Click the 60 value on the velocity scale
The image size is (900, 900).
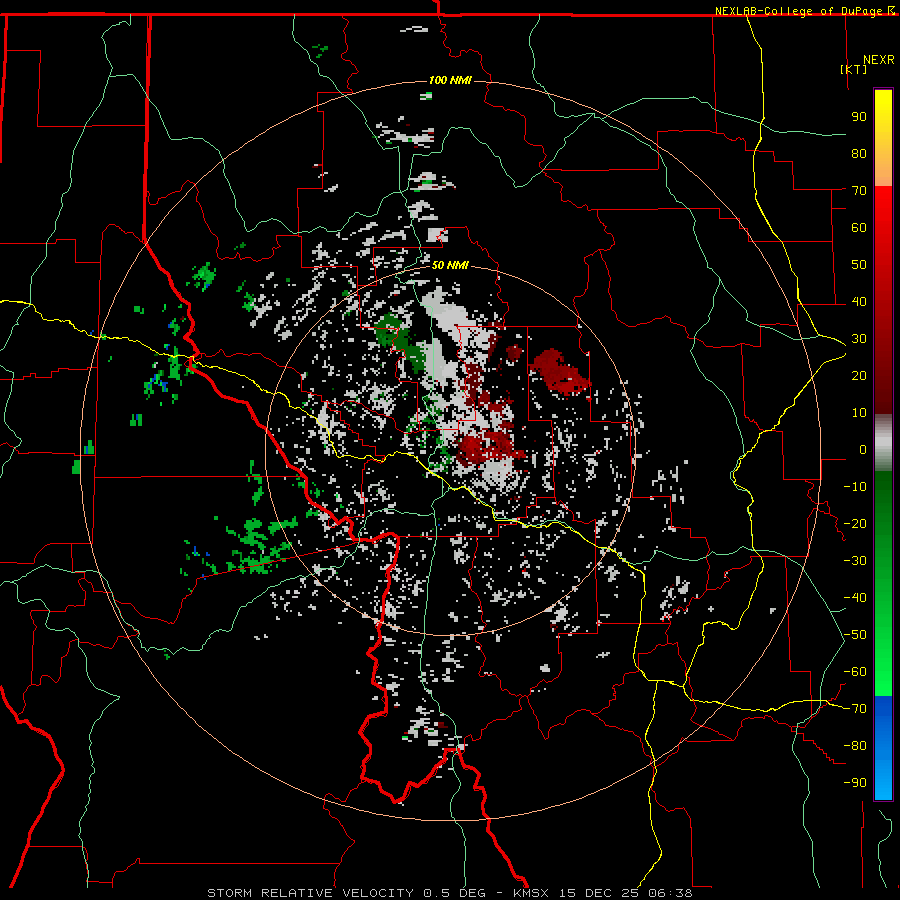tap(859, 227)
